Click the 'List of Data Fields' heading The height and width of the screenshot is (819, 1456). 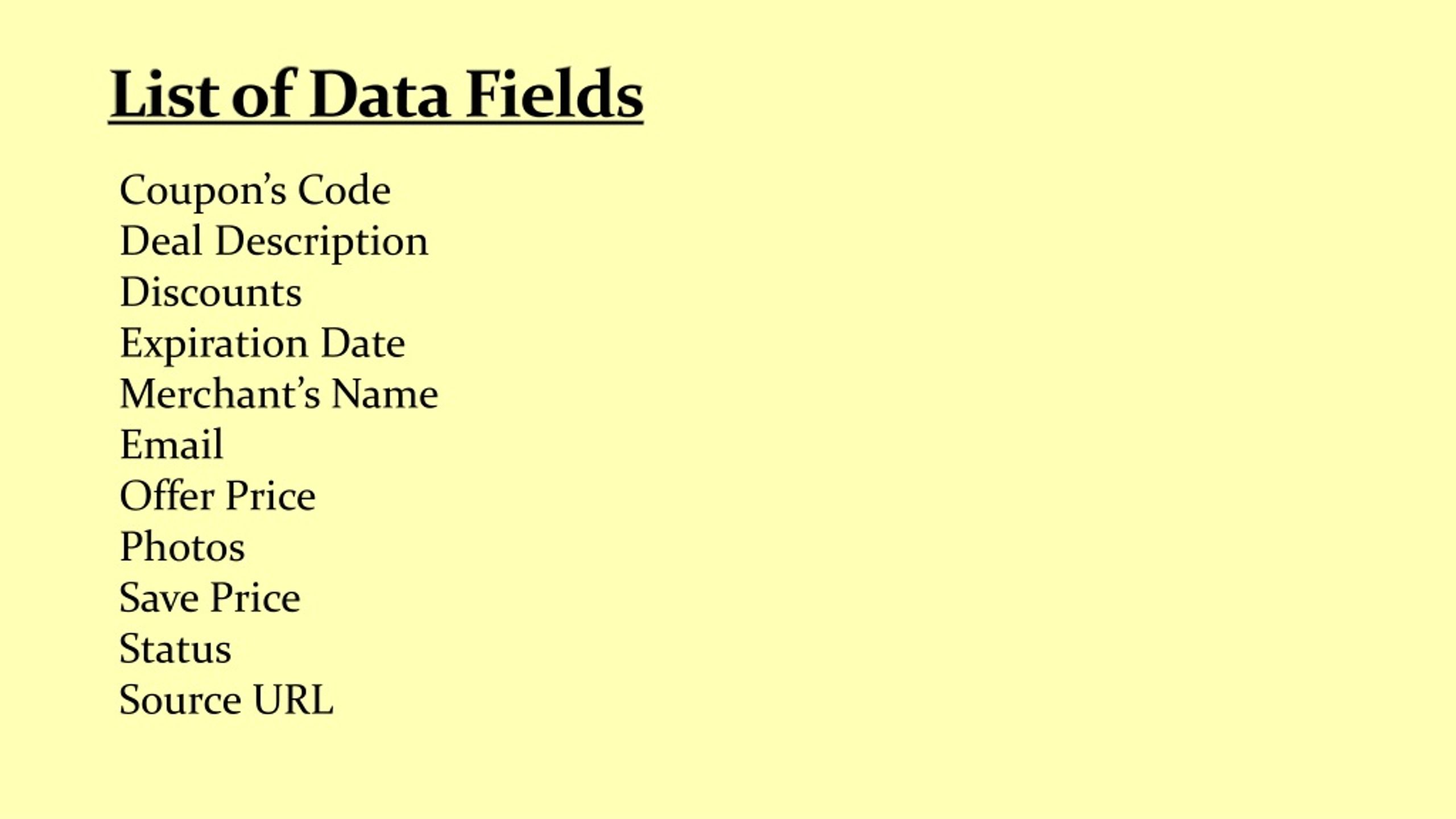pyautogui.click(x=376, y=94)
